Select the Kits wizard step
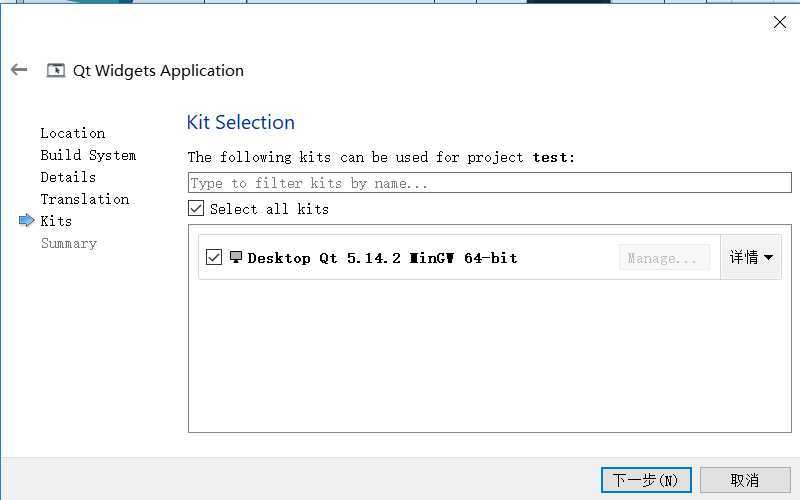This screenshot has width=800, height=500. point(56,221)
